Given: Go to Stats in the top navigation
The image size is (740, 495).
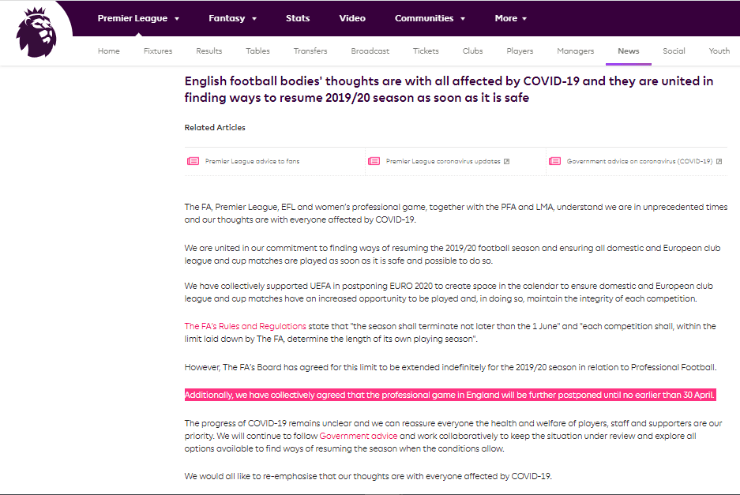Looking at the screenshot, I should coord(297,18).
